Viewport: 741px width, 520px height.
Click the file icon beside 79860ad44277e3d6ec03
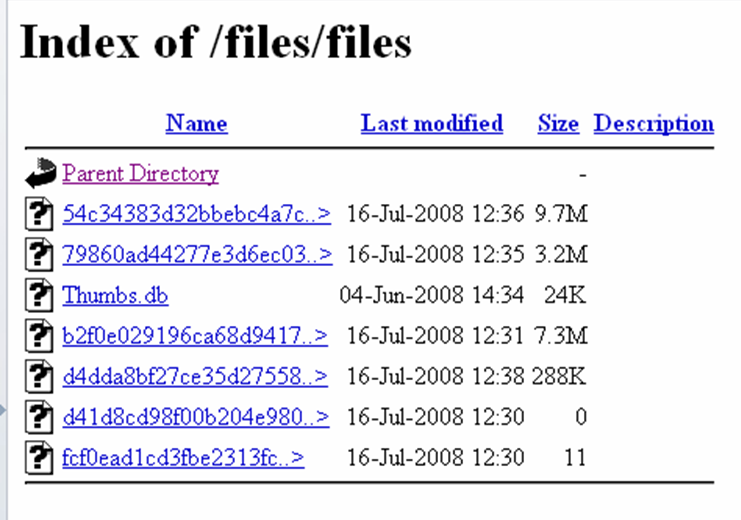point(41,254)
